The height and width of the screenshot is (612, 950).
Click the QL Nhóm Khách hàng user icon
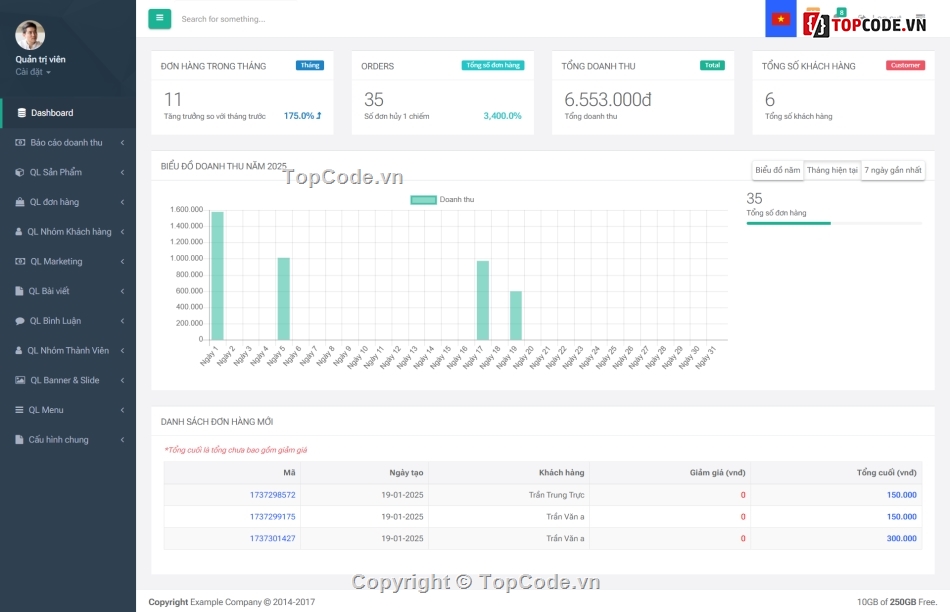coord(18,231)
